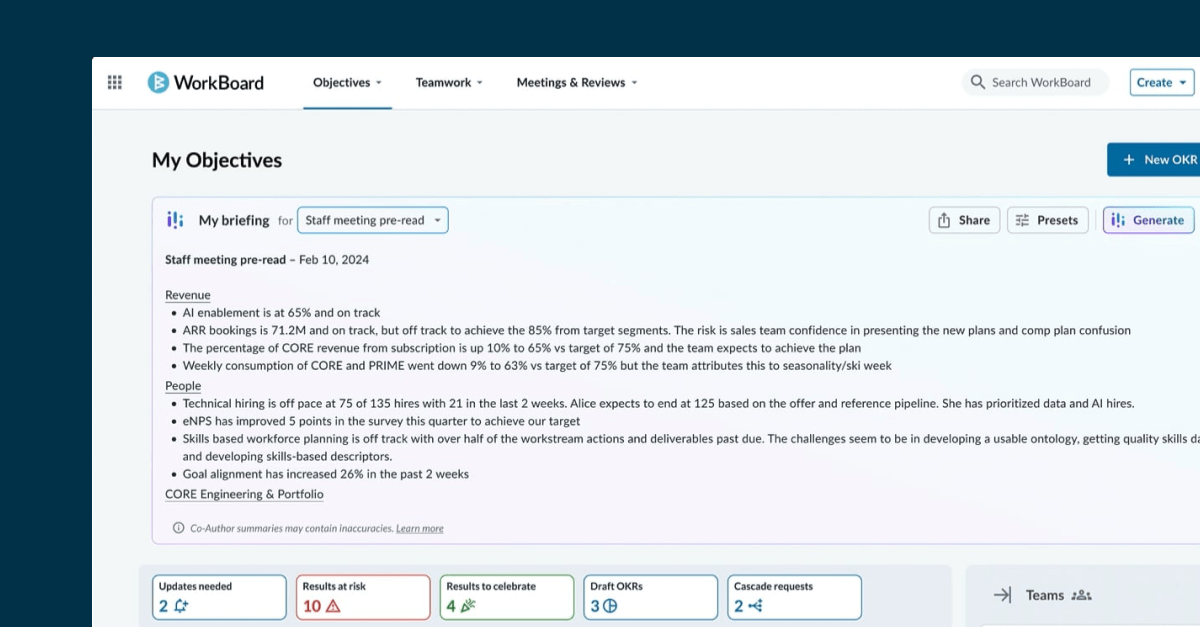Click the Draft OKRs pie icon
The image size is (1200, 627).
coord(610,606)
